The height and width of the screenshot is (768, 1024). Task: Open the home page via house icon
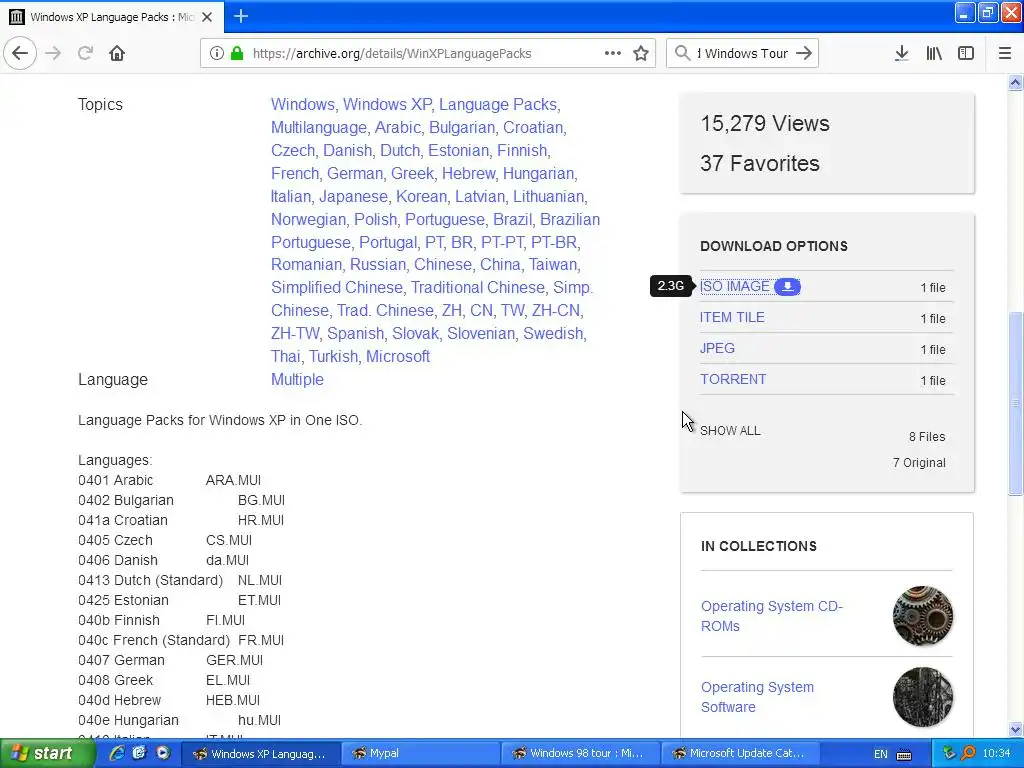pos(117,54)
